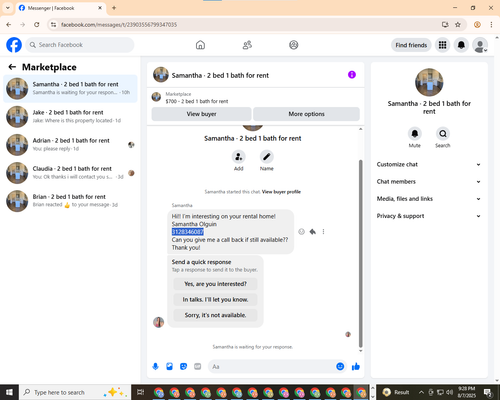Image resolution: width=500 pixels, height=400 pixels.
Task: Open the notifications bell in header
Action: tap(461, 45)
